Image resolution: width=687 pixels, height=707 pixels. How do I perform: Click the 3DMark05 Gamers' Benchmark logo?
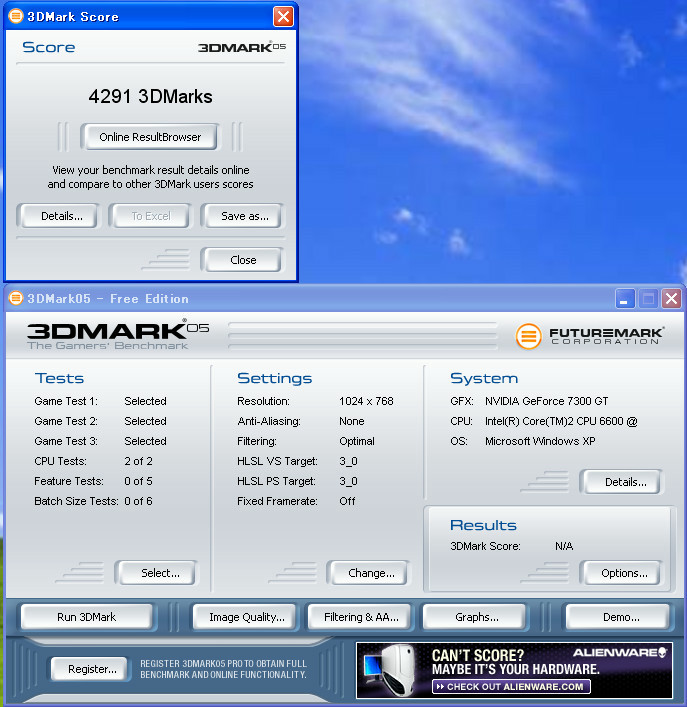118,335
